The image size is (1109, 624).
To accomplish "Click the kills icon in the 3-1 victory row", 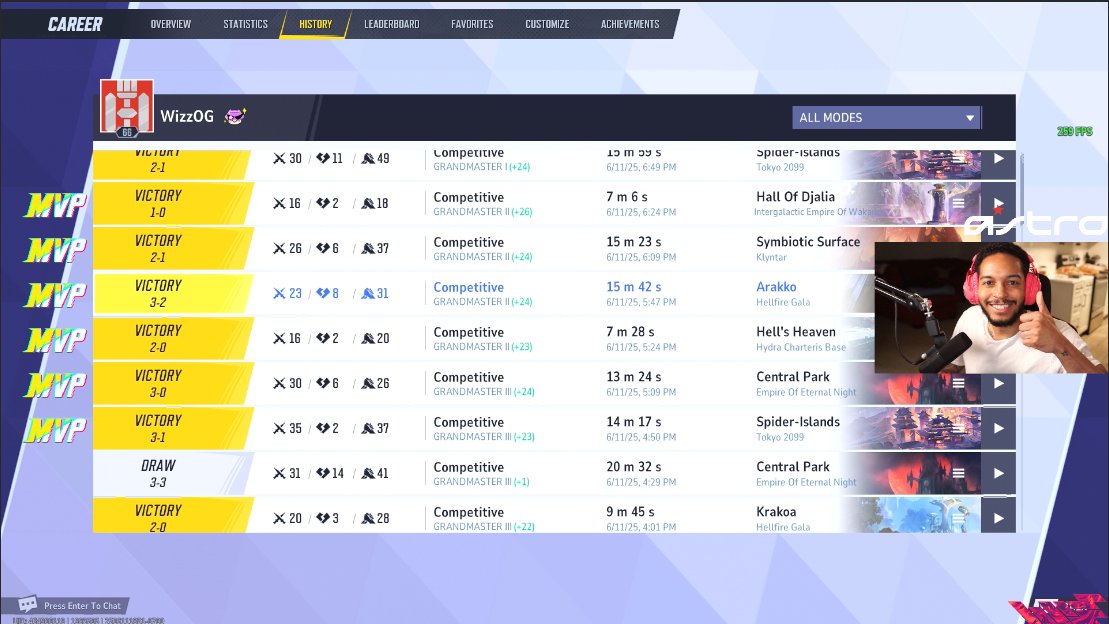I will coord(279,429).
